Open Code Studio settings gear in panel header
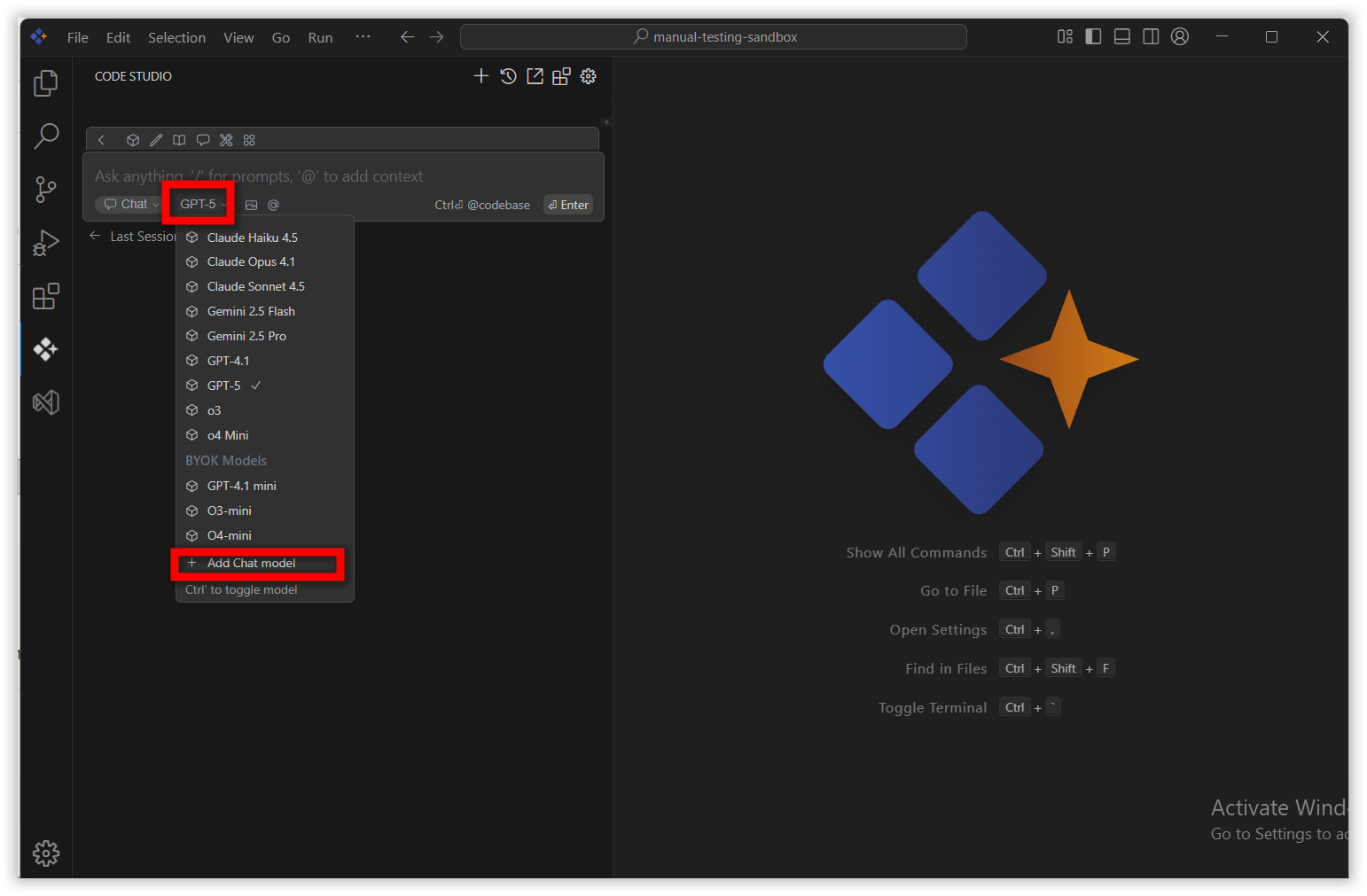Image resolution: width=1367 pixels, height=896 pixels. point(589,76)
